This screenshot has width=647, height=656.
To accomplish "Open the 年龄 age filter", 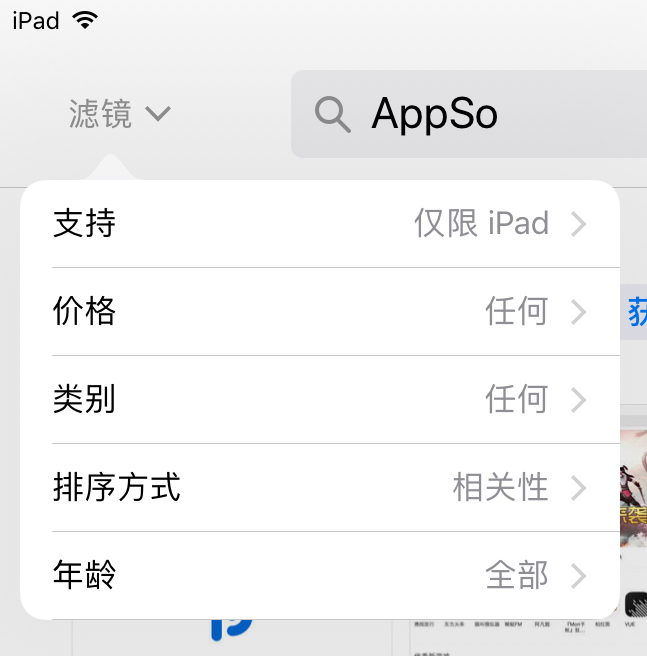I will pyautogui.click(x=320, y=576).
